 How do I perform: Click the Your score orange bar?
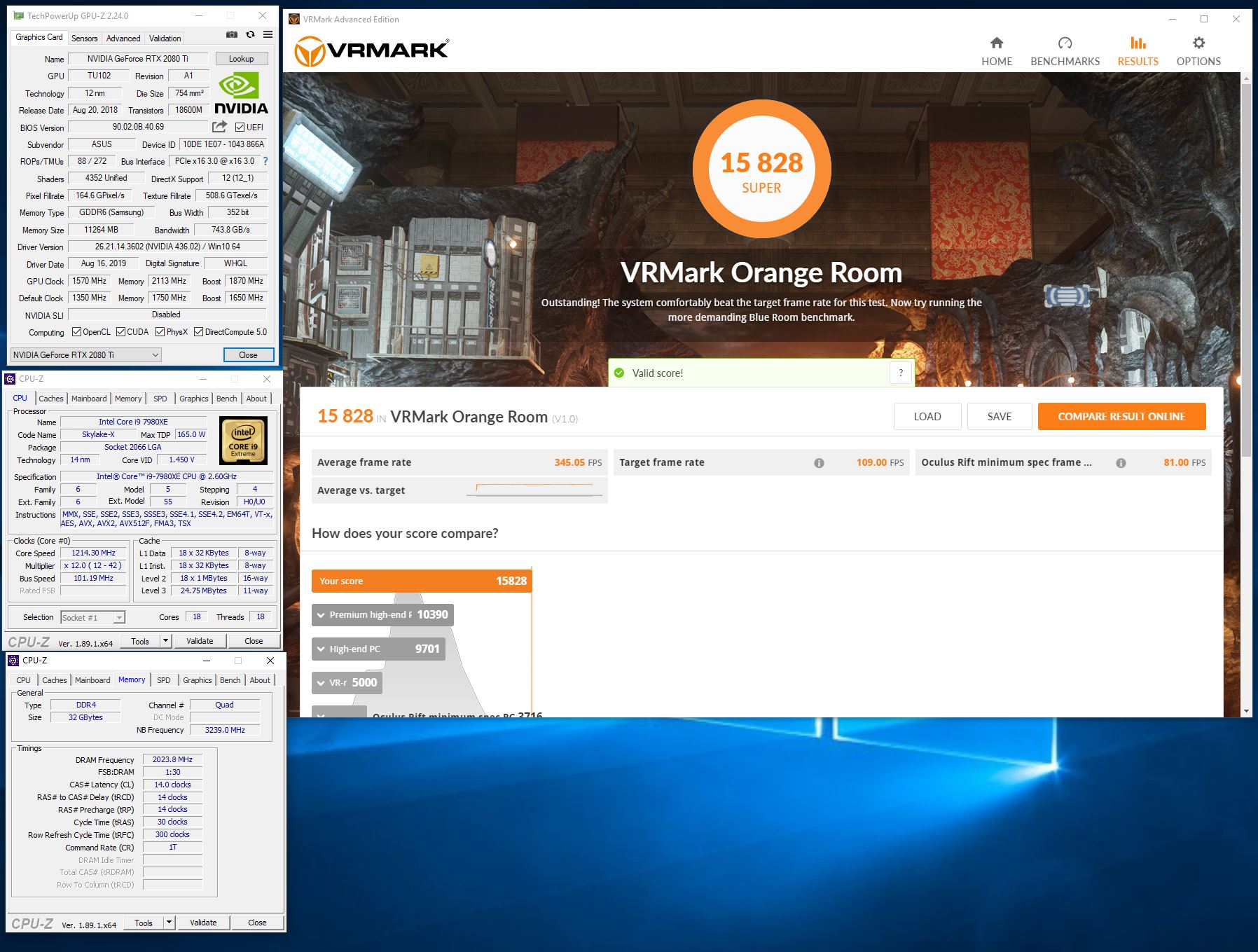pos(421,581)
